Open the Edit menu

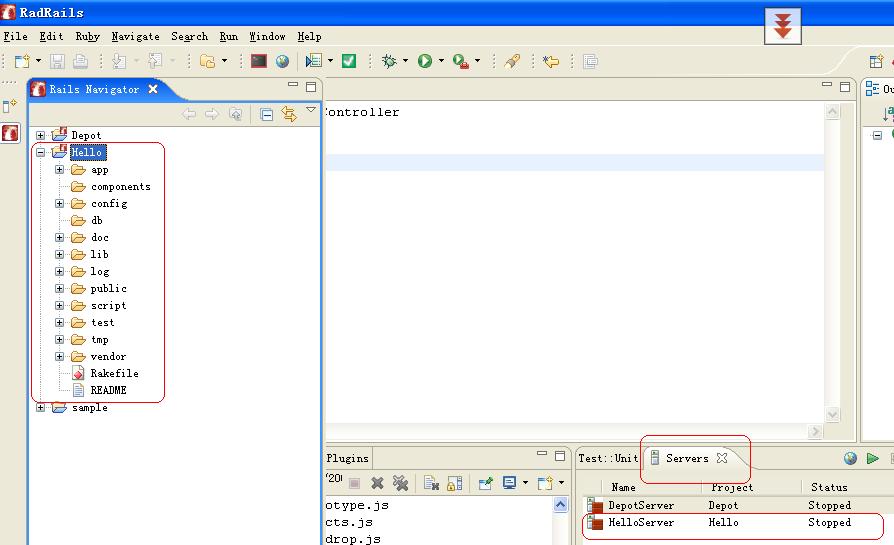coord(51,36)
